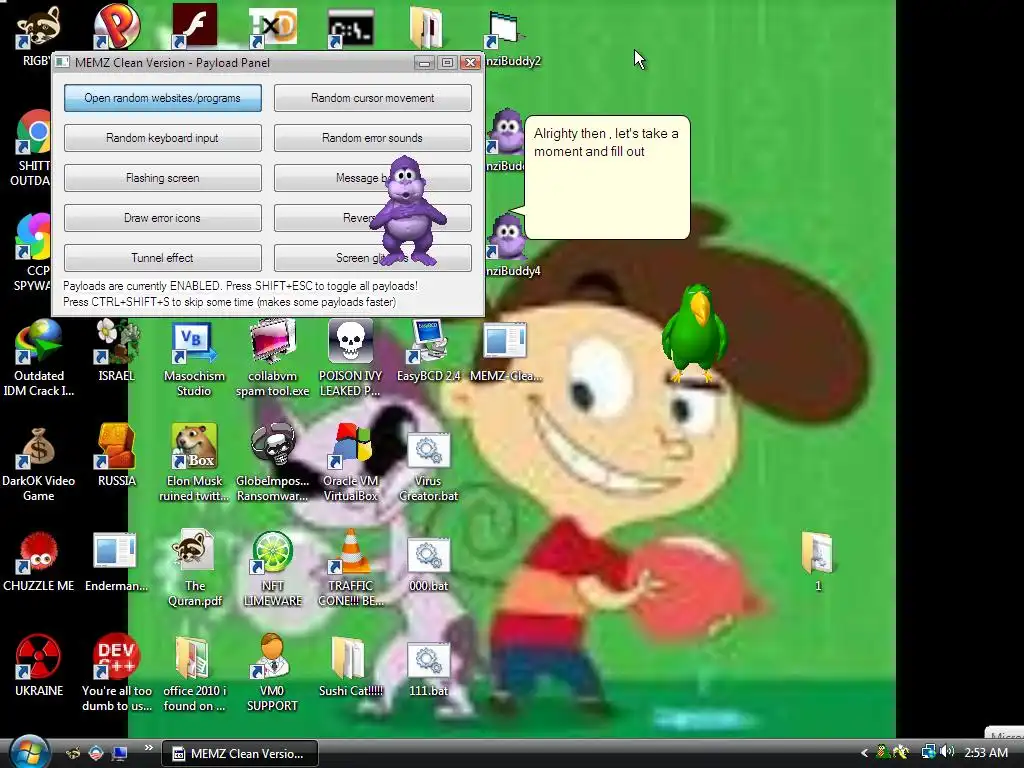Show hidden tray icons arrow
The image size is (1024, 768).
864,753
